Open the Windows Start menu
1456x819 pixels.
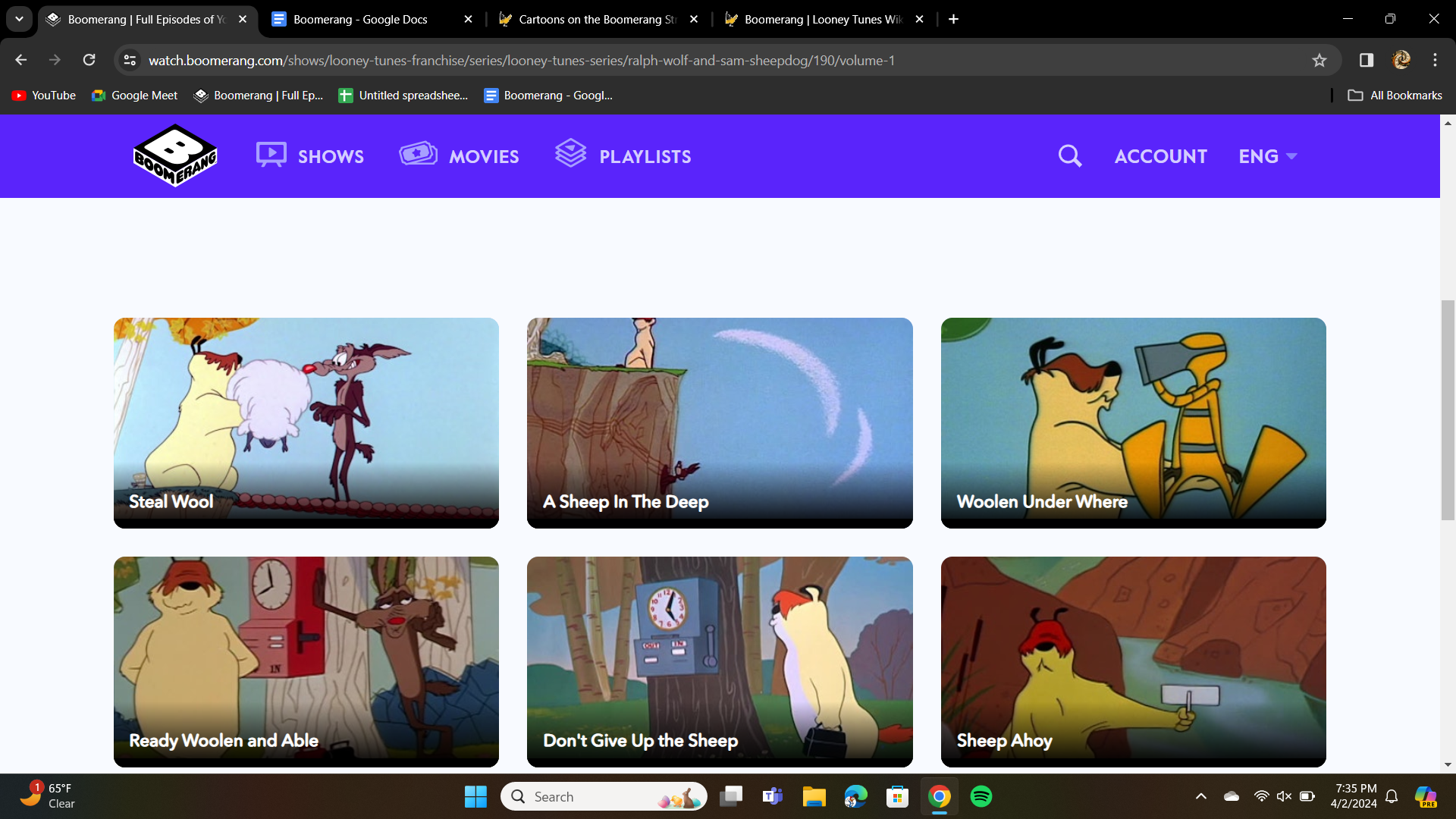coord(475,796)
